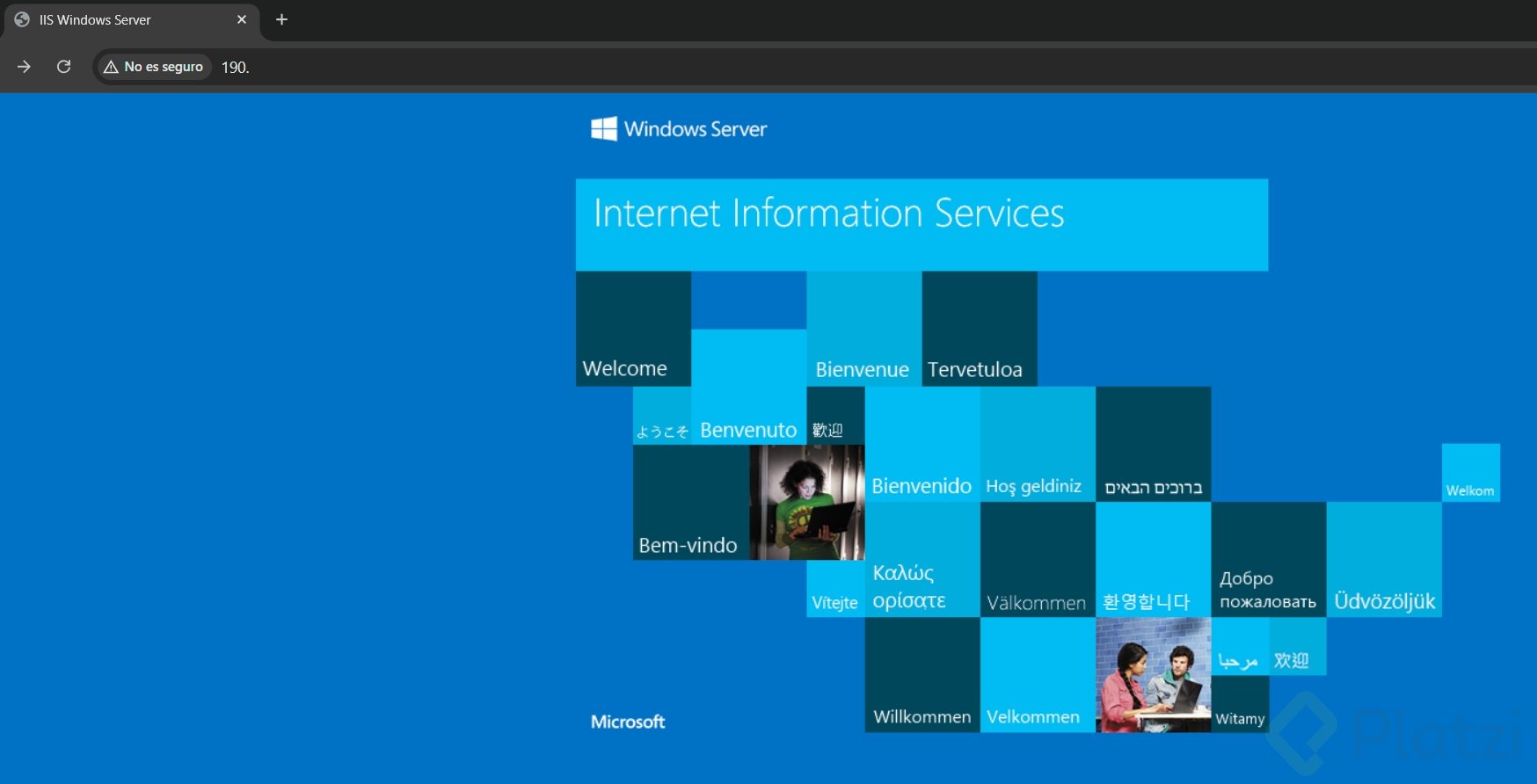Click the "Bem-vindo" tile

(691, 502)
